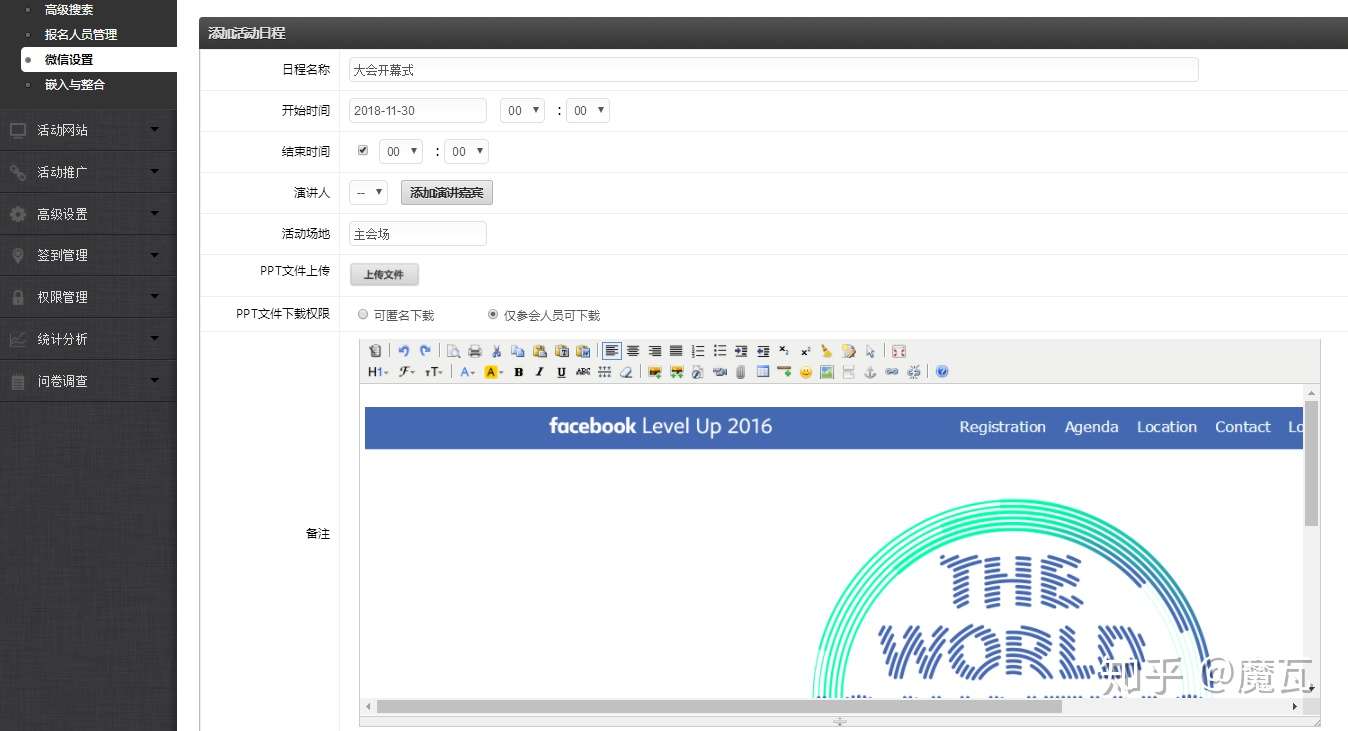Toggle the 结束时间 checkbox
1348x731 pixels.
[363, 150]
